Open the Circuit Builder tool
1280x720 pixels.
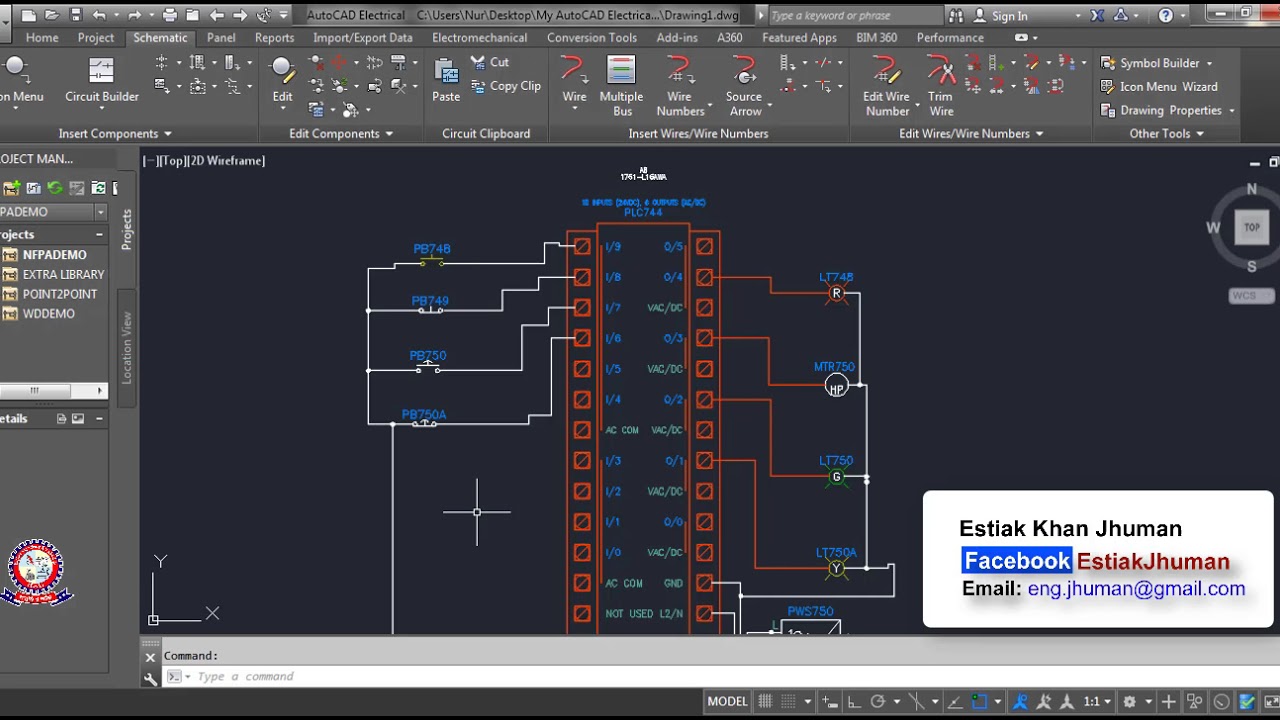point(101,79)
